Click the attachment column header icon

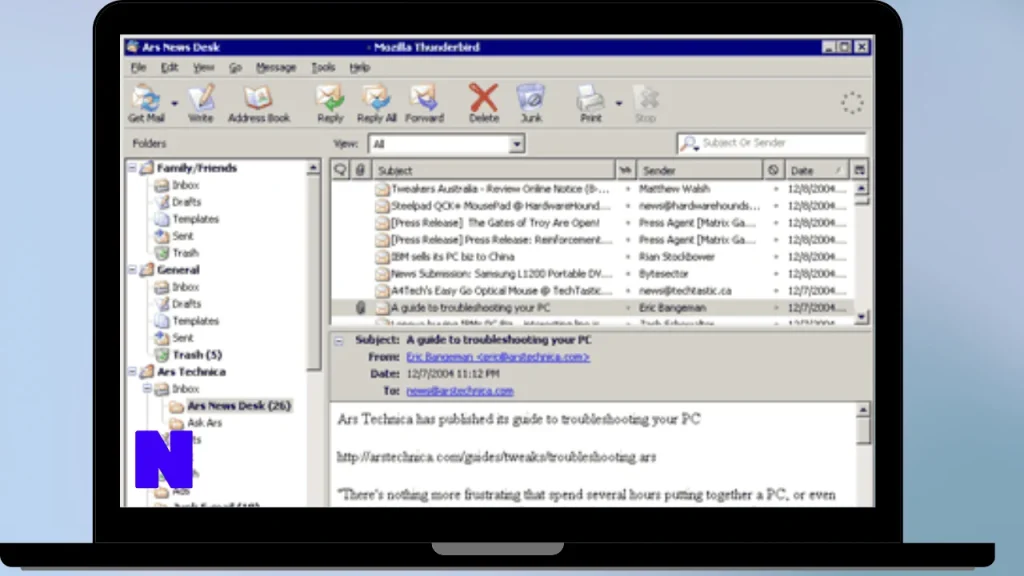point(360,170)
